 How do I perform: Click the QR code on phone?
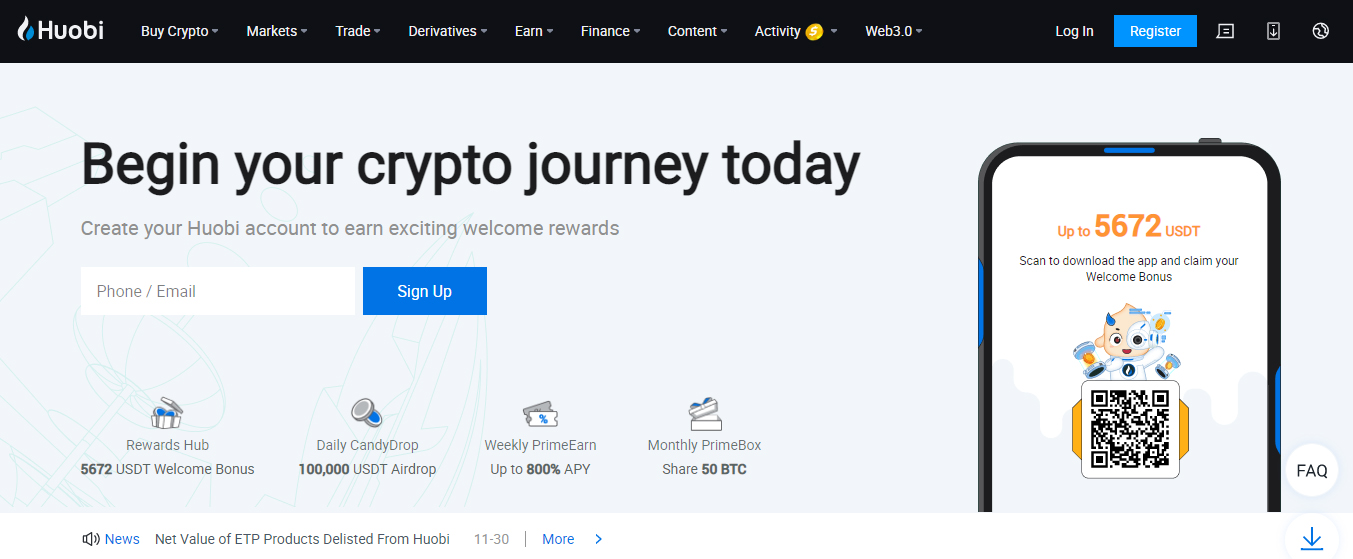1130,429
